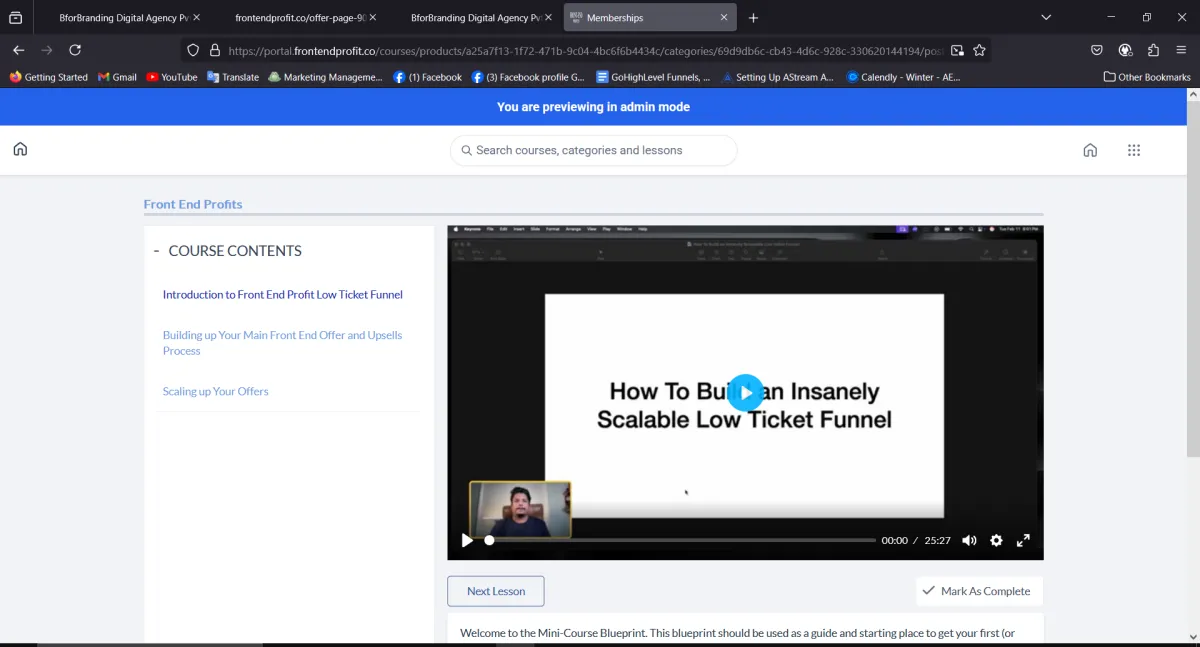Open the Scaling up Your Offers lesson

[x=215, y=391]
